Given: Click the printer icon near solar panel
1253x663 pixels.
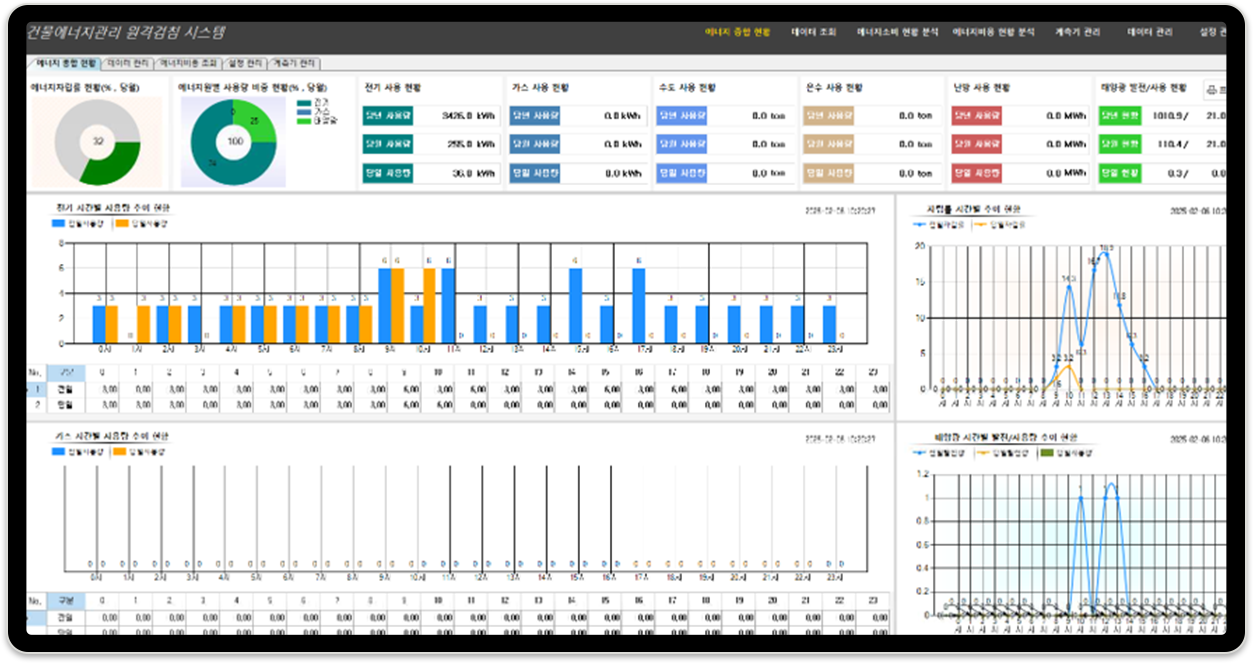Looking at the screenshot, I should point(1214,90).
